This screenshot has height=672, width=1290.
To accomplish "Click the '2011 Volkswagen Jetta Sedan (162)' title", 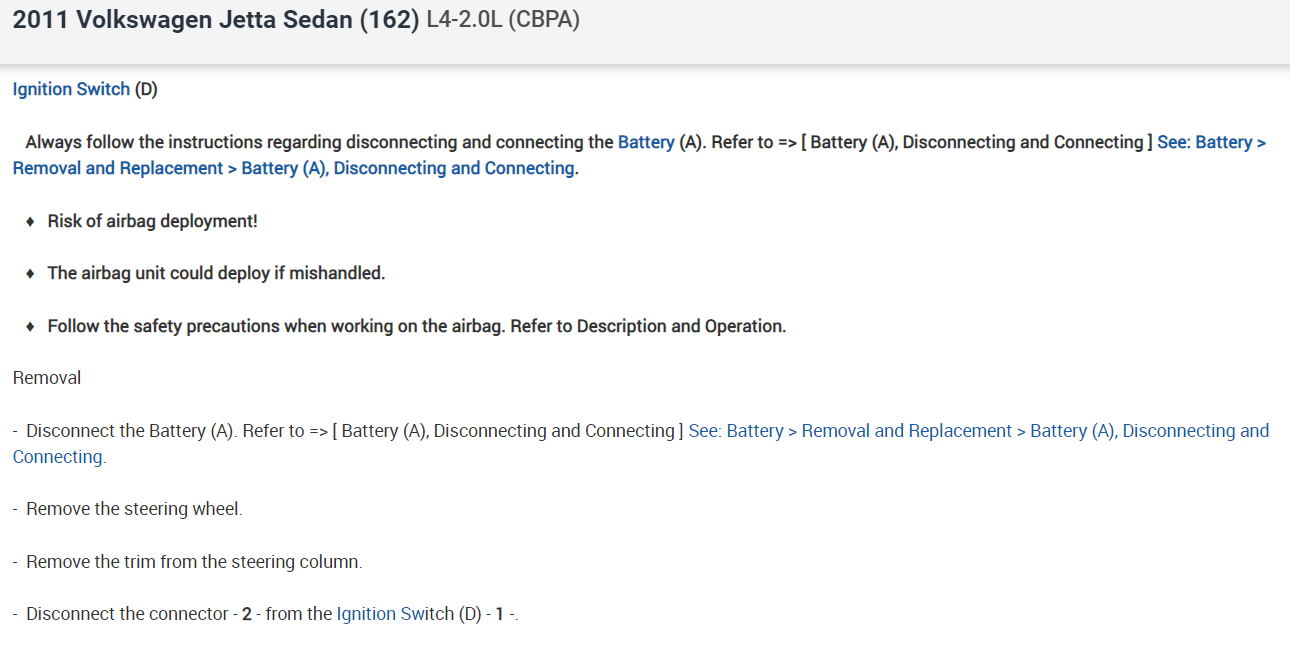I will pyautogui.click(x=215, y=21).
